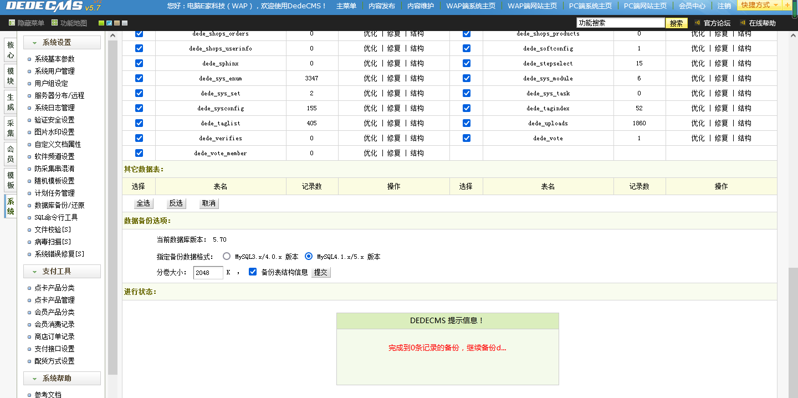Switch to the 采集 side tab
Image resolution: width=798 pixels, height=398 pixels.
(x=11, y=128)
